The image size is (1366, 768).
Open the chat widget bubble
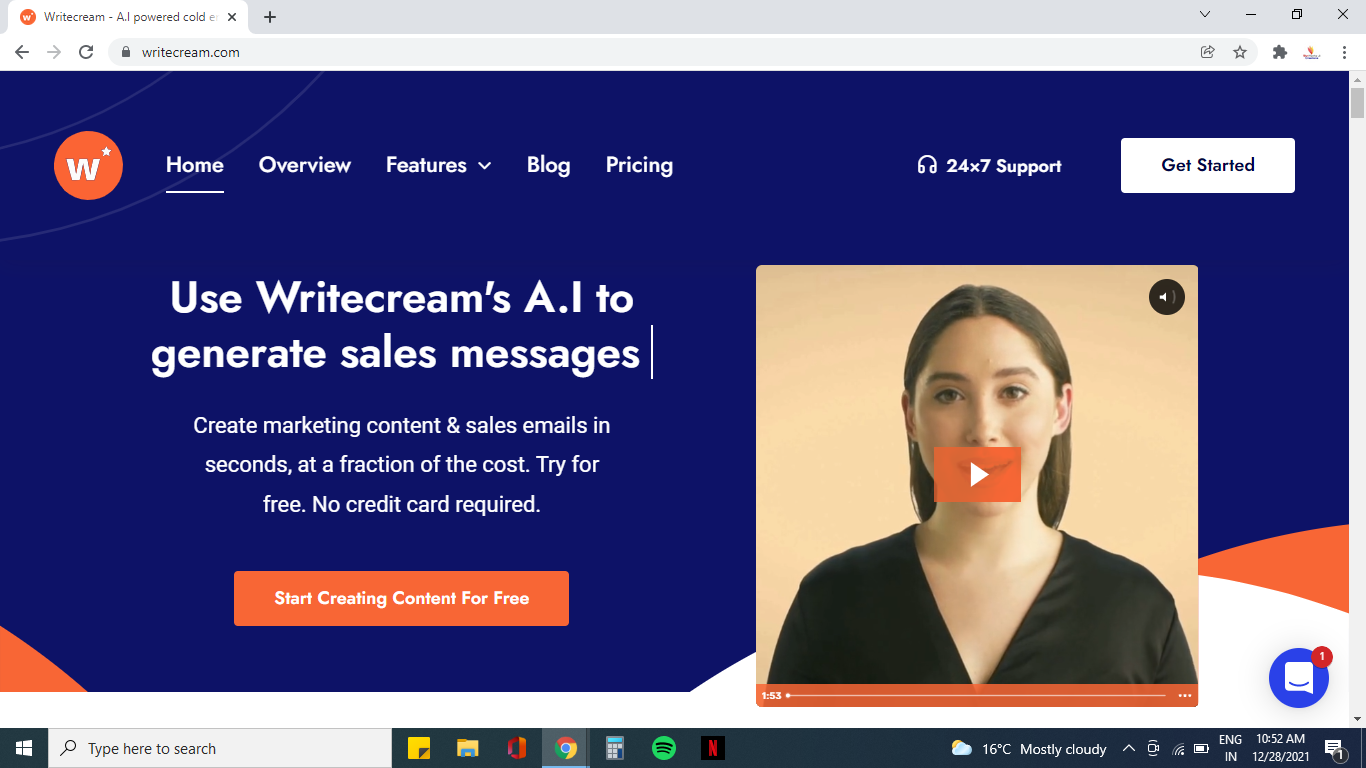(x=1298, y=678)
